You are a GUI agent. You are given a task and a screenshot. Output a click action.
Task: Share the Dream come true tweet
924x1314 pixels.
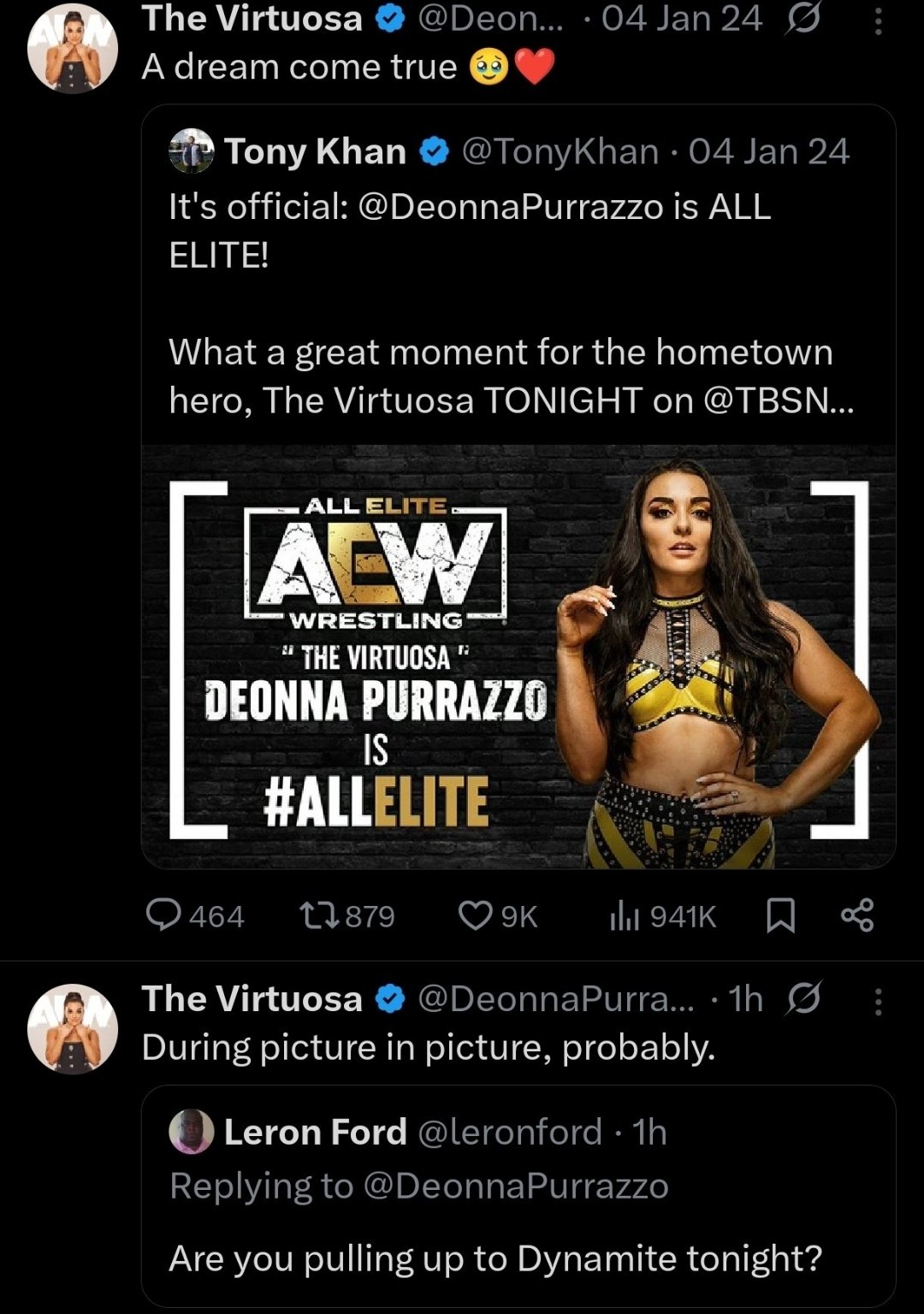click(856, 915)
